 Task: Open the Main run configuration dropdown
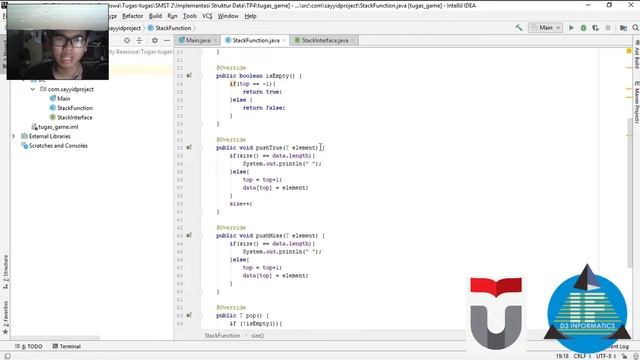(x=545, y=28)
